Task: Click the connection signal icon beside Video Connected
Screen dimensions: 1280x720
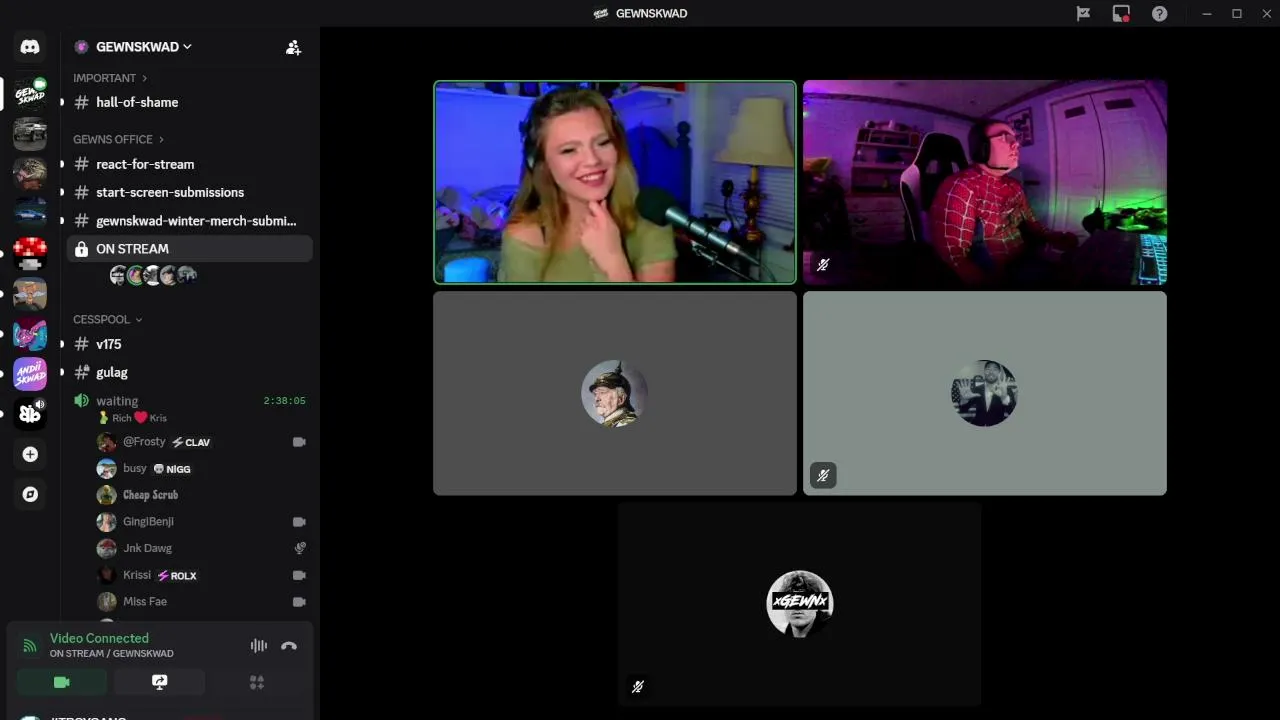Action: [x=30, y=645]
